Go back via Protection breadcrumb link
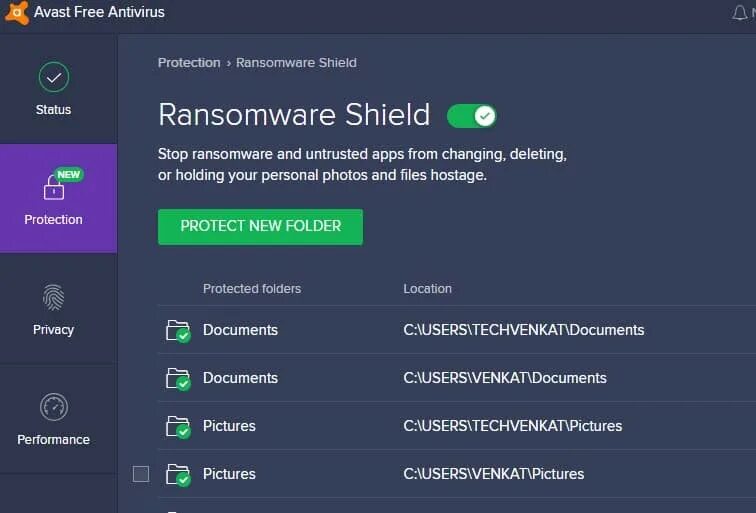Screen dimensions: 756x513 [189, 63]
